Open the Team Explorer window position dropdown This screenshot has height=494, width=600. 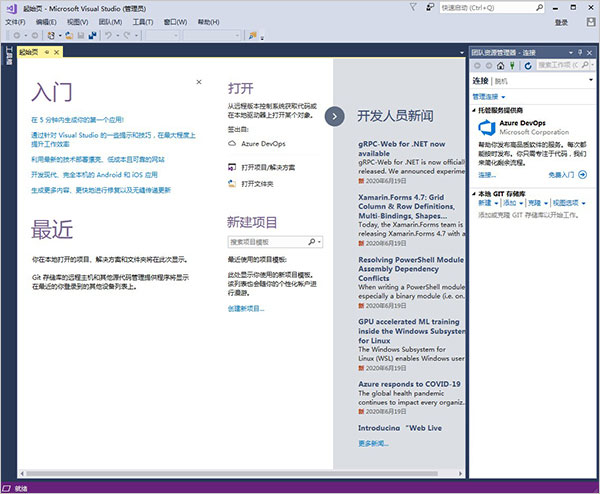click(x=571, y=52)
